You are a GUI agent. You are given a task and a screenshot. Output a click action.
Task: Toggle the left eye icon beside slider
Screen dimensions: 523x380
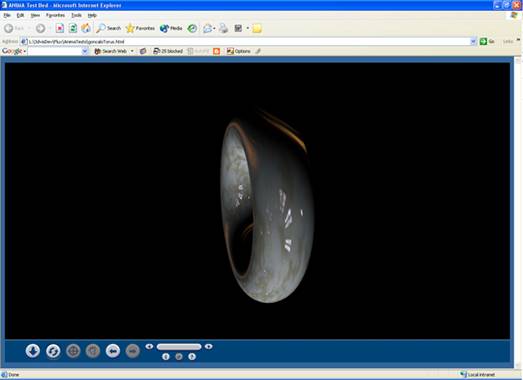[149, 347]
